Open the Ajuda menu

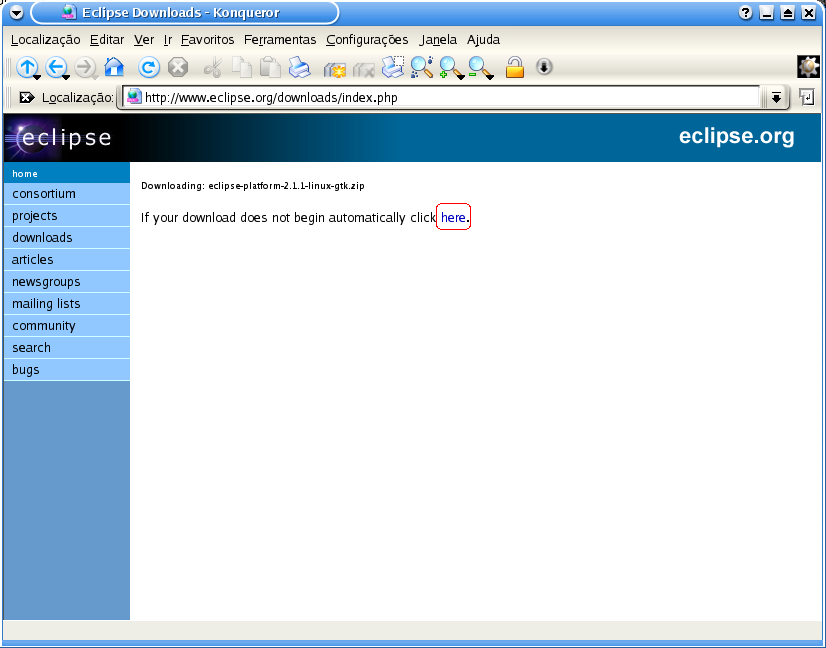(x=483, y=40)
